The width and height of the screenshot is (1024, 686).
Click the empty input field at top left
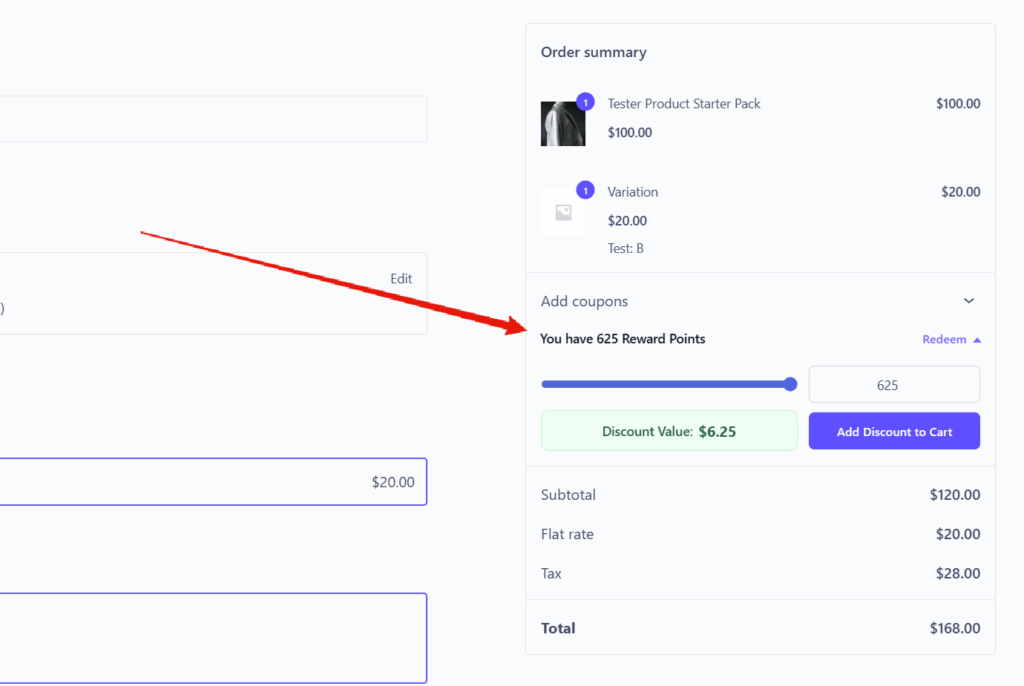click(212, 119)
